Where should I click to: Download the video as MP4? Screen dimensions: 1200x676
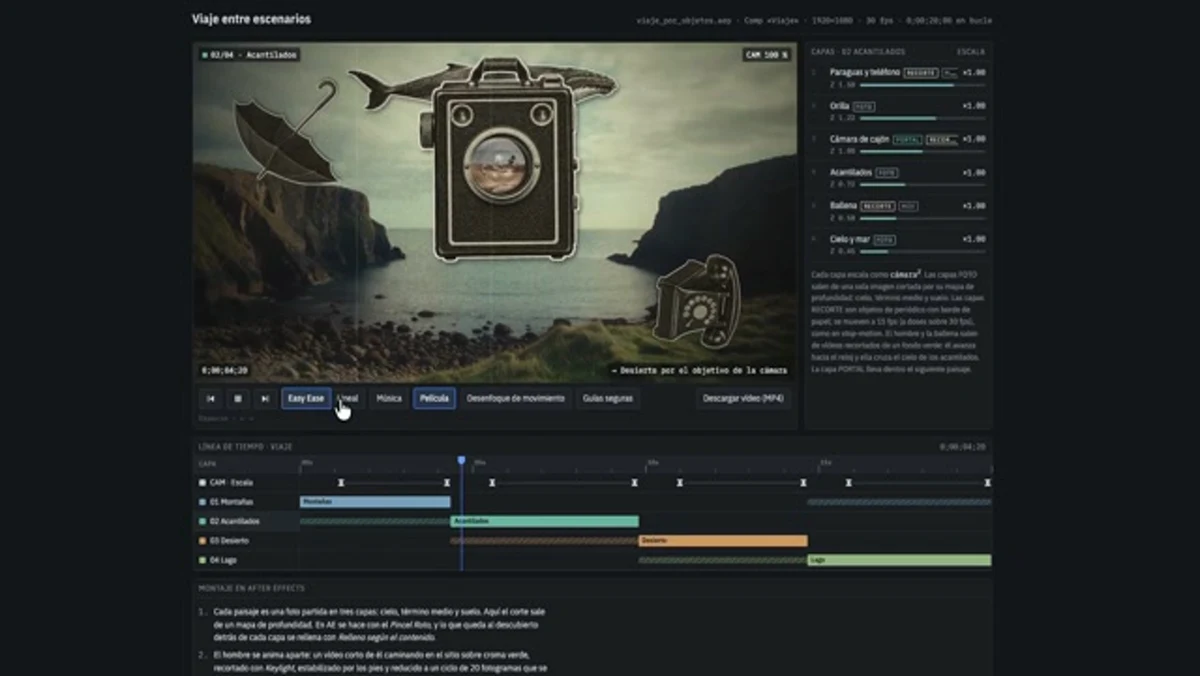tap(744, 398)
